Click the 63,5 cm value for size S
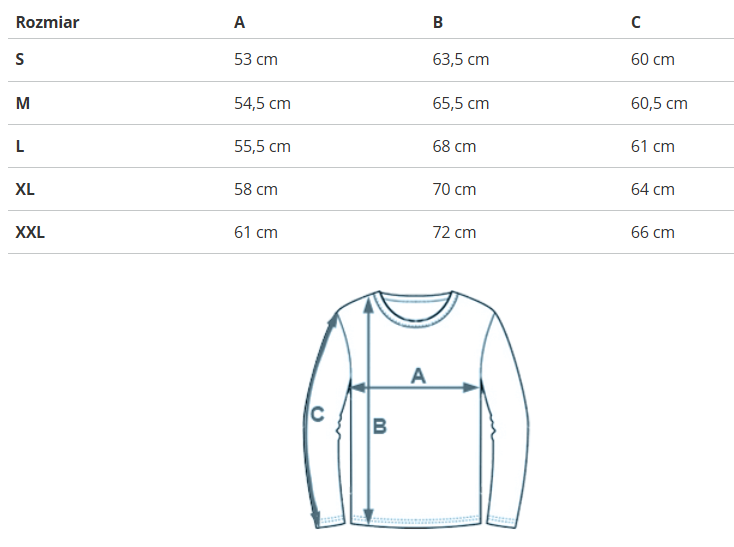The image size is (734, 547). click(x=460, y=59)
